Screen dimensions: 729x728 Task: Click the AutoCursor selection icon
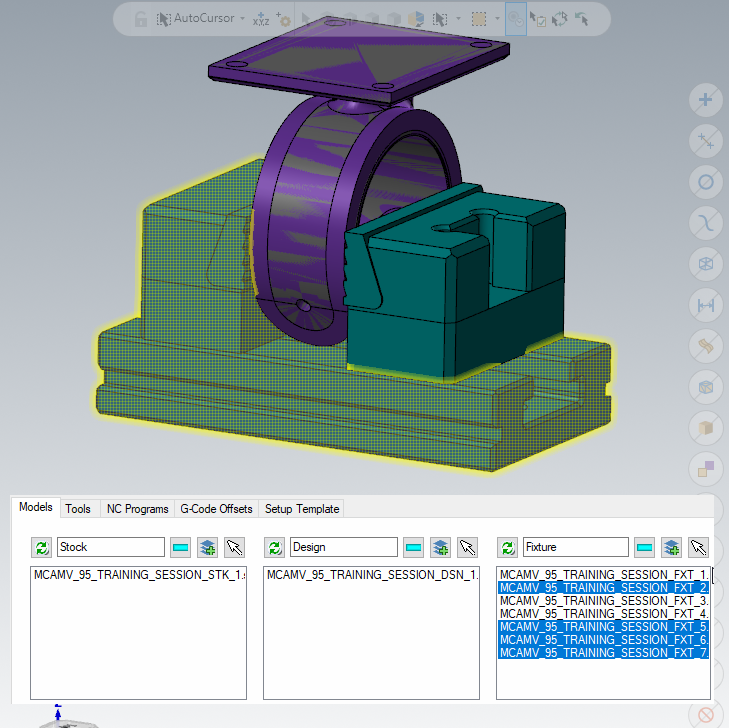163,19
